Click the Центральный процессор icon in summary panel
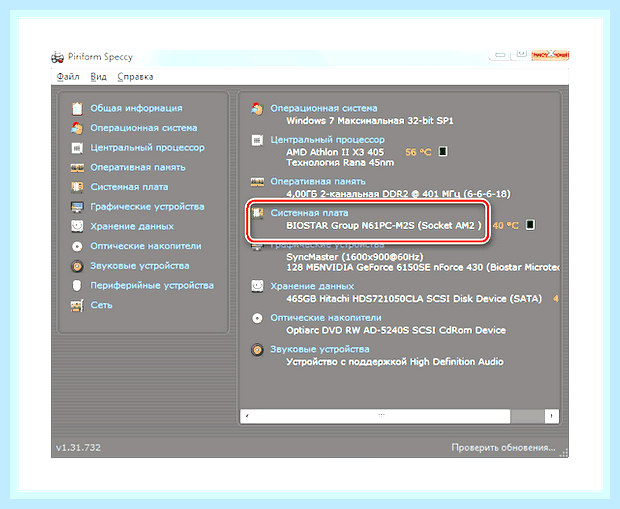The image size is (620, 509). pos(257,140)
